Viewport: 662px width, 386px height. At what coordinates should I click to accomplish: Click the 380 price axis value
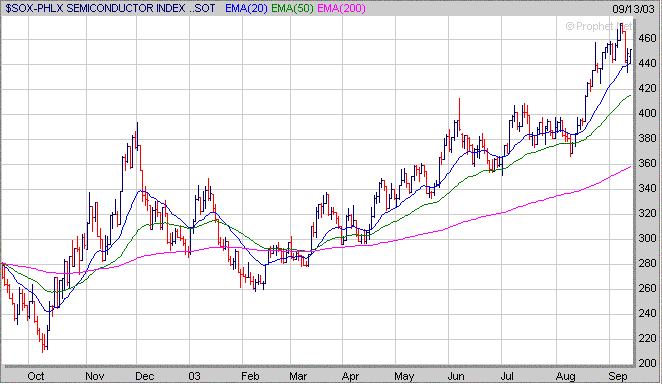pos(647,138)
